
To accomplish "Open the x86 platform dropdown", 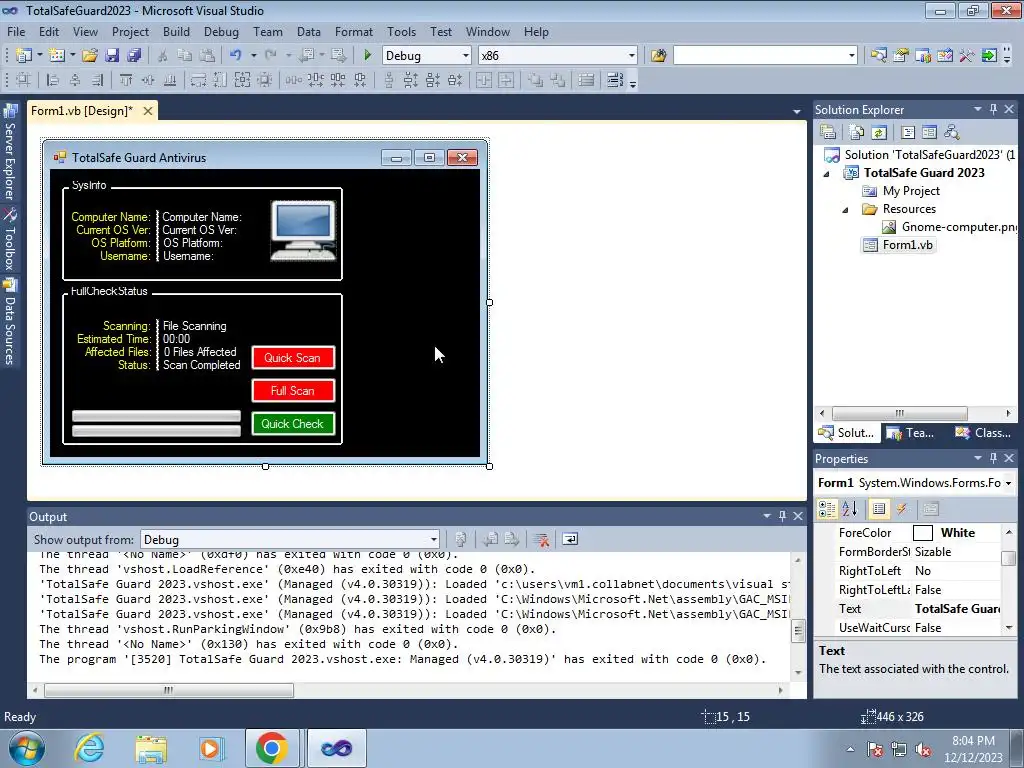I will tap(631, 56).
